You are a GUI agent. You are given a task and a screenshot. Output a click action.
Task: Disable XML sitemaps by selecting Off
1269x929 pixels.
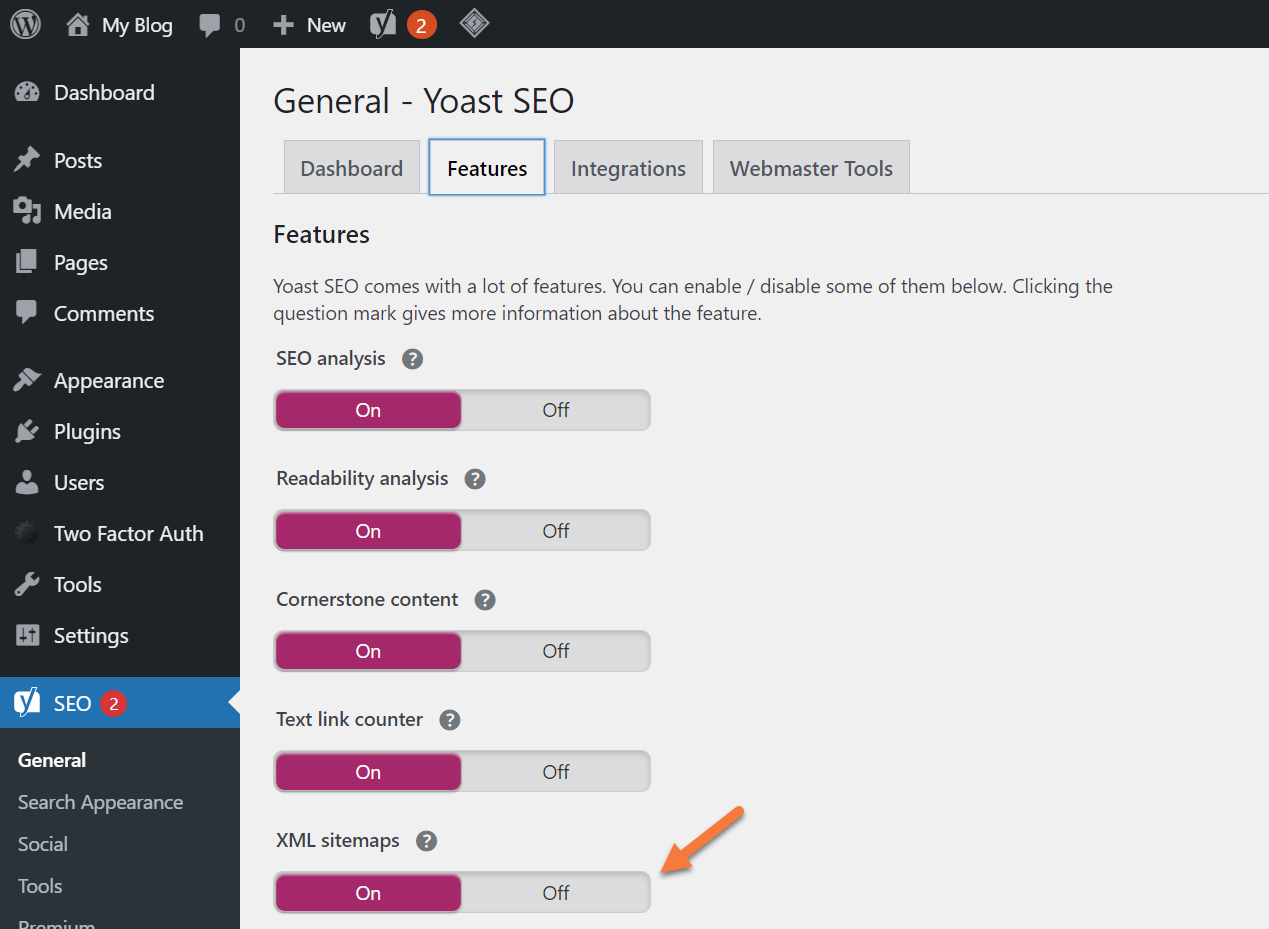pyautogui.click(x=555, y=893)
